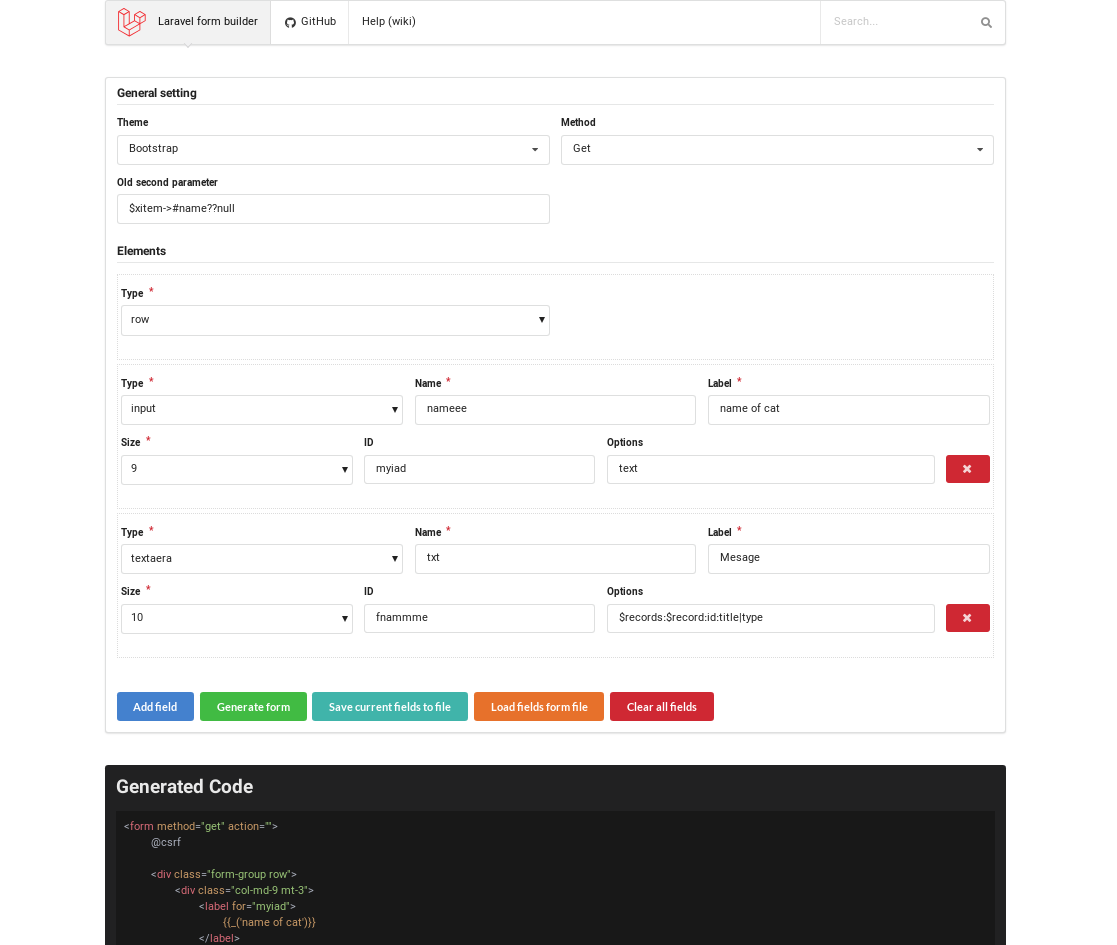Click the Old second parameter field

point(333,208)
